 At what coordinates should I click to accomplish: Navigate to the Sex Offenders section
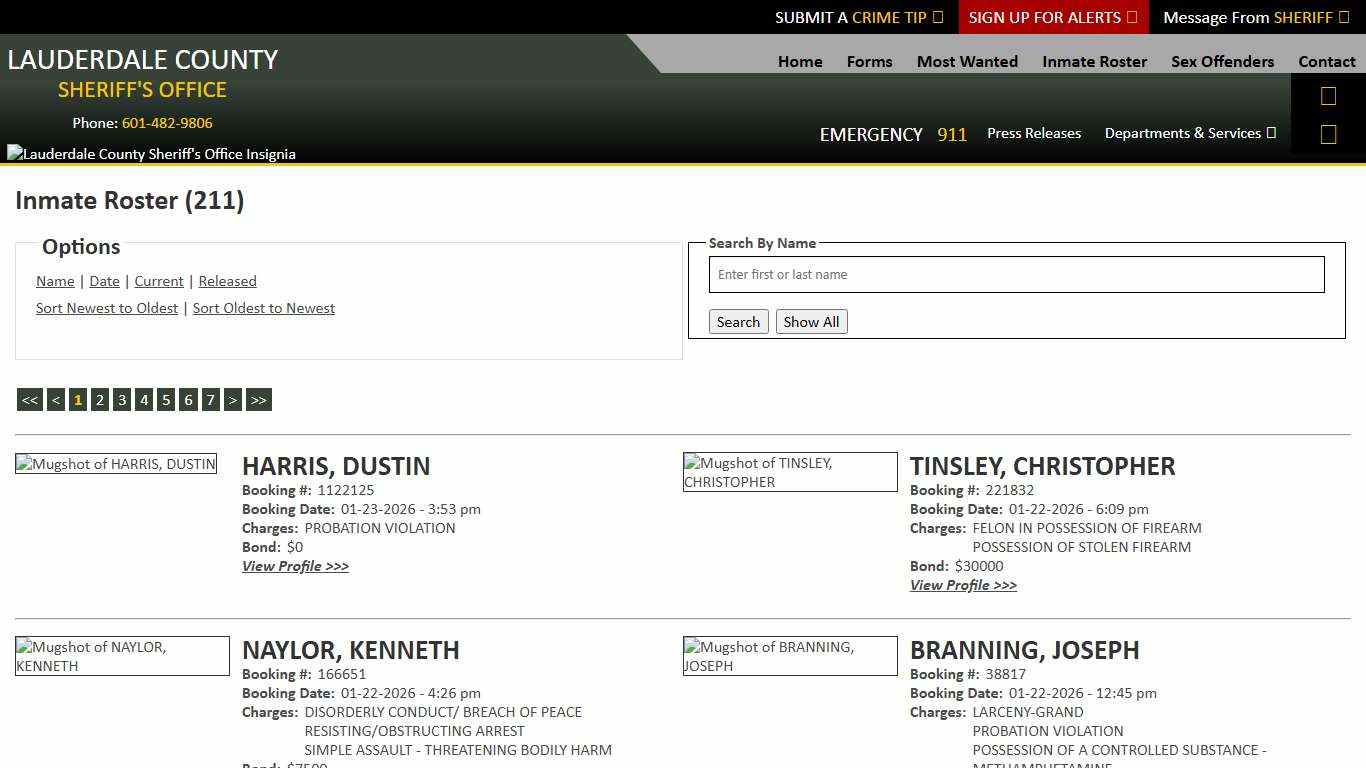pos(1222,61)
